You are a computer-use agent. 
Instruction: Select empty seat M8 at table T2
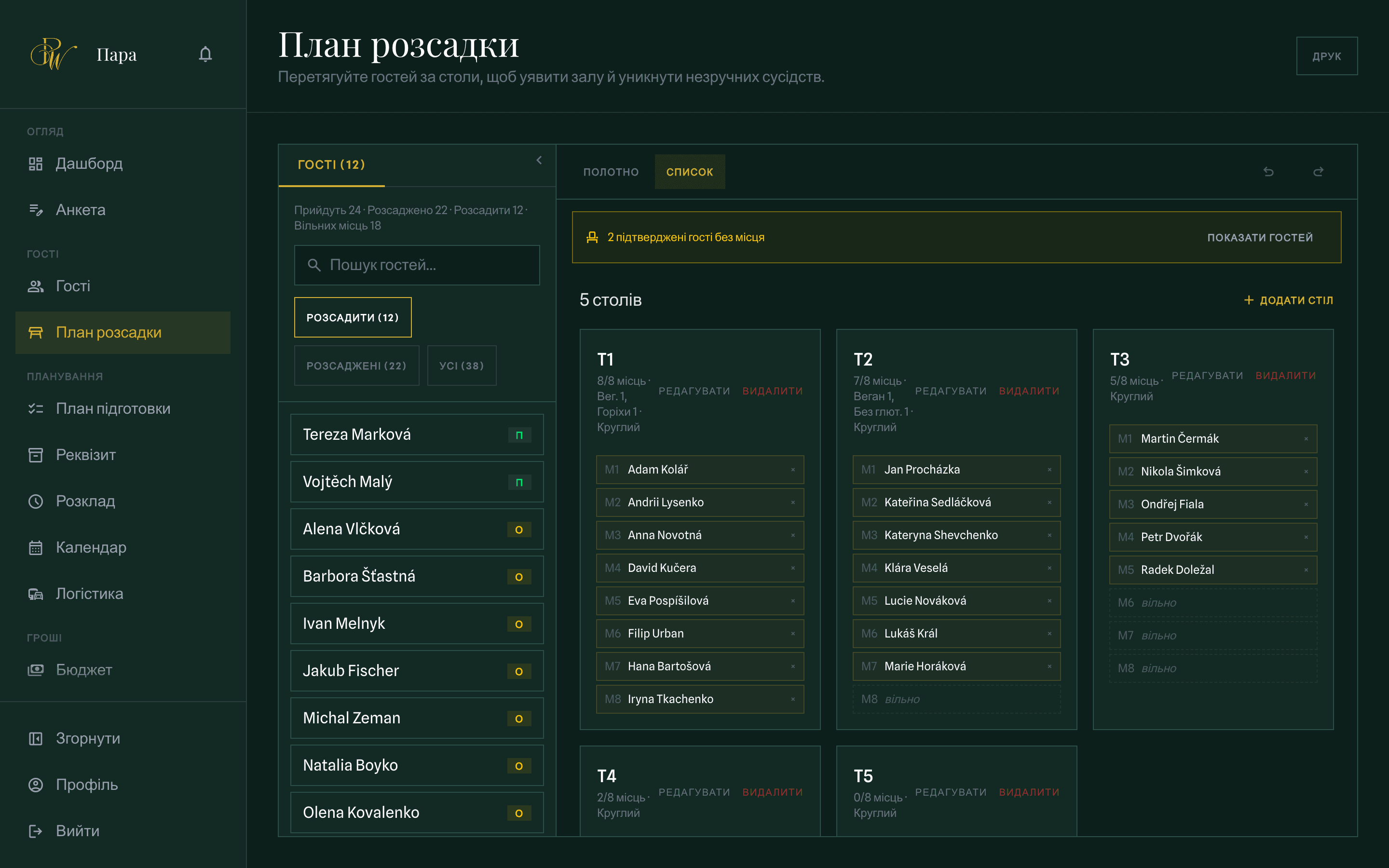956,699
